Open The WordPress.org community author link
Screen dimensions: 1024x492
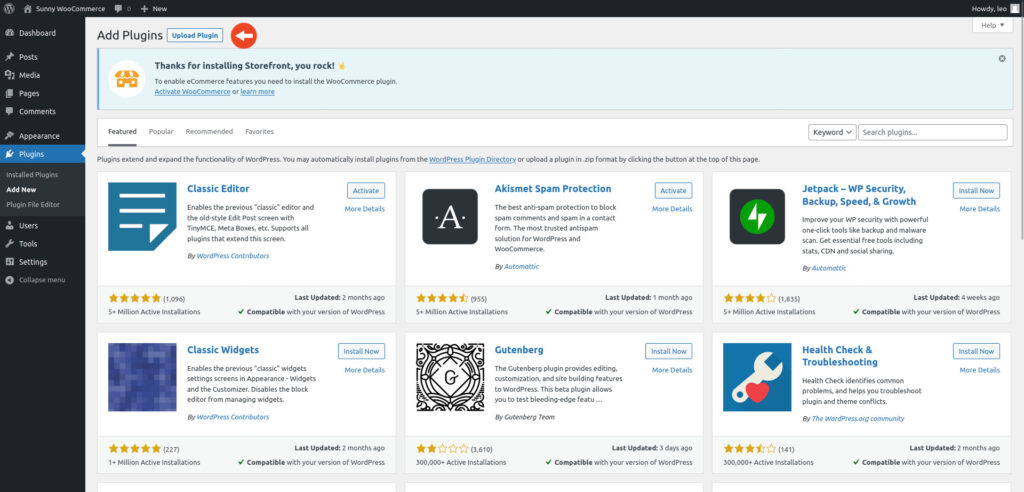857,418
